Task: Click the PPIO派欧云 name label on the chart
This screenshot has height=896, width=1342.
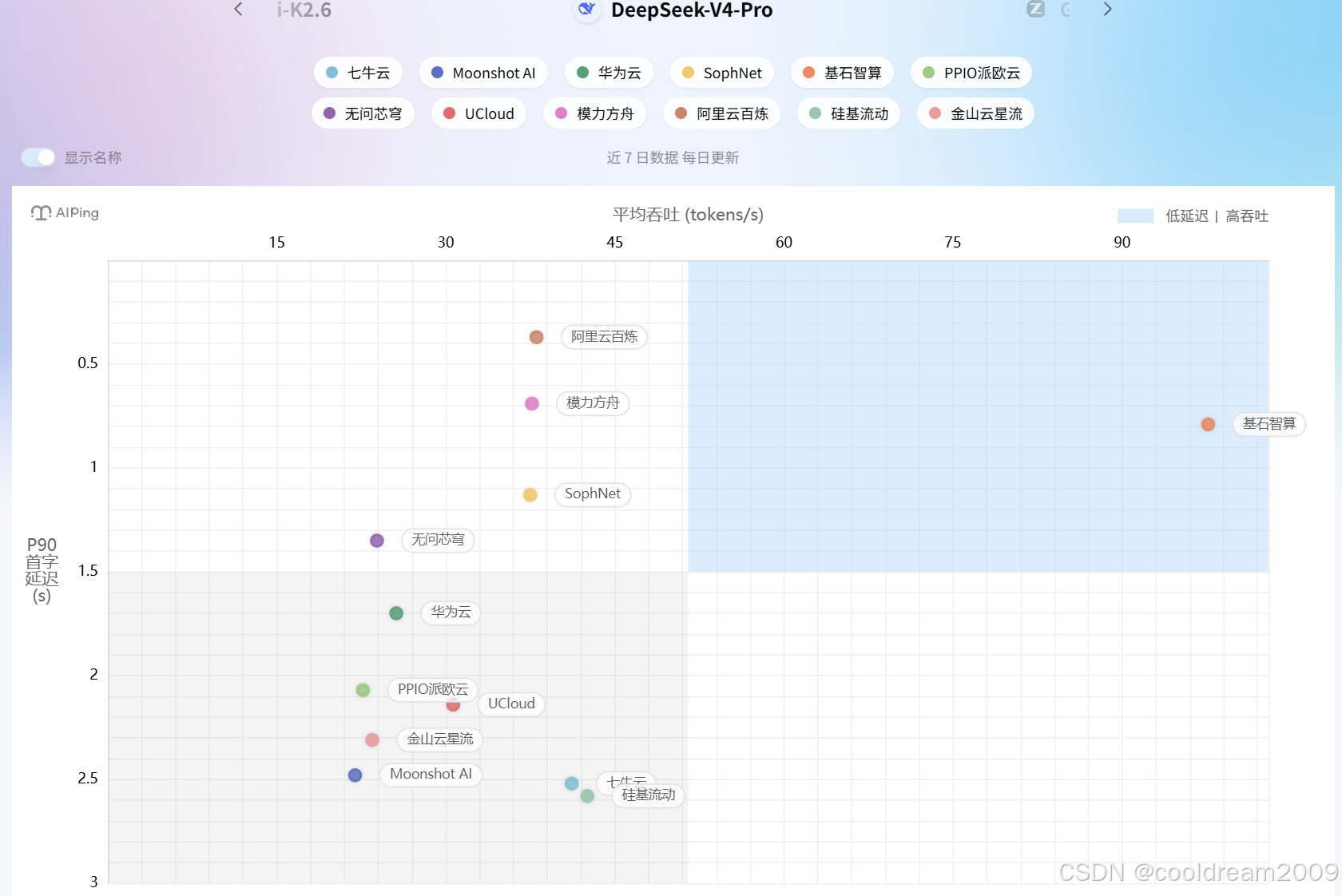Action: click(x=433, y=689)
